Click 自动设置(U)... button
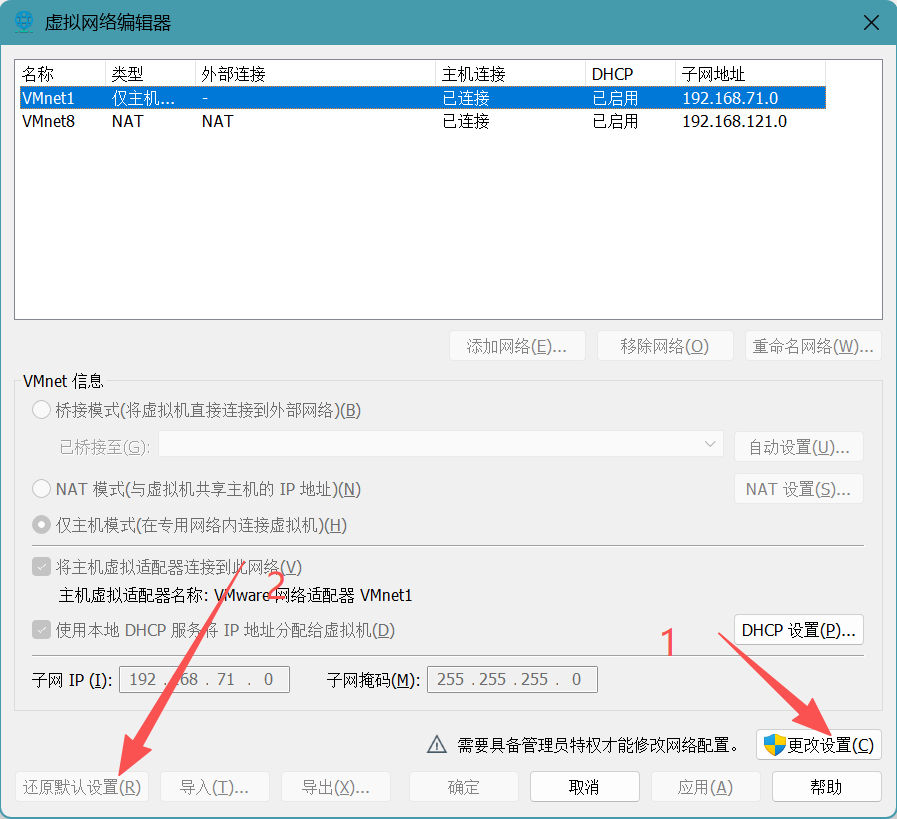897x819 pixels. [x=799, y=447]
